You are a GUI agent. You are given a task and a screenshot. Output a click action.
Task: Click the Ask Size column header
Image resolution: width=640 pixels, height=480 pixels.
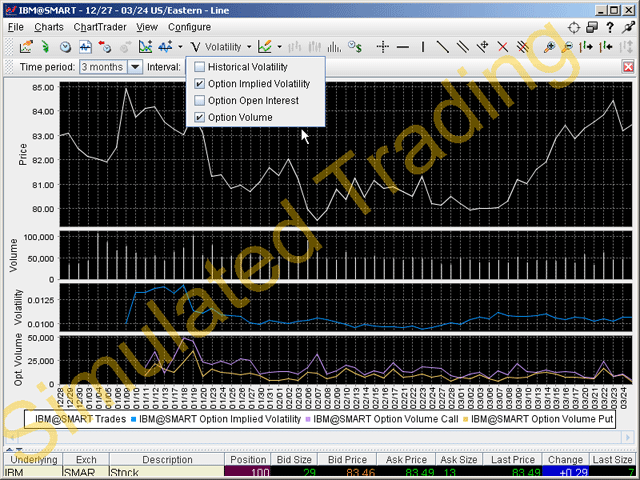point(459,460)
